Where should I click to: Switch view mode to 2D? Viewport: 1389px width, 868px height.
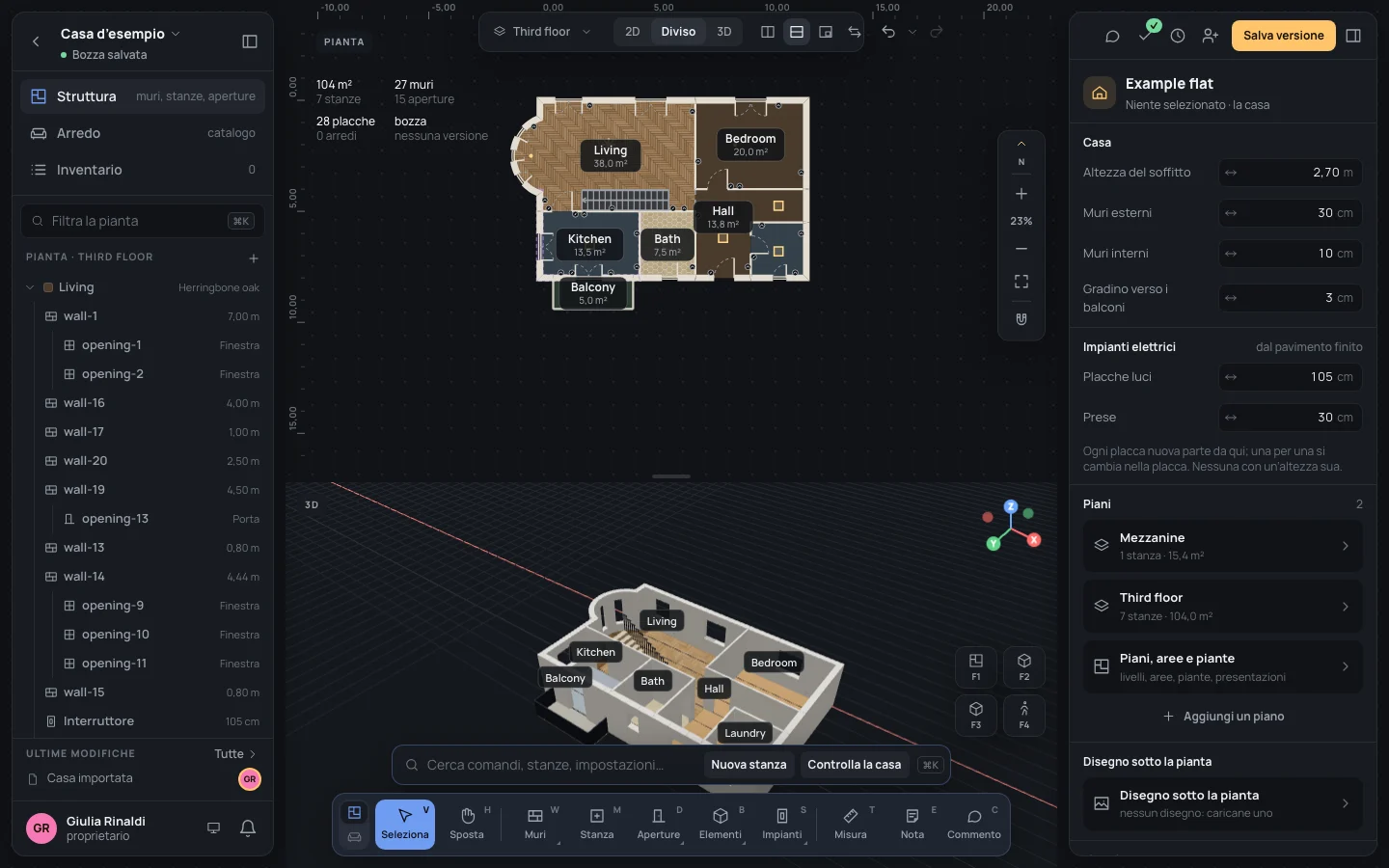(x=633, y=32)
